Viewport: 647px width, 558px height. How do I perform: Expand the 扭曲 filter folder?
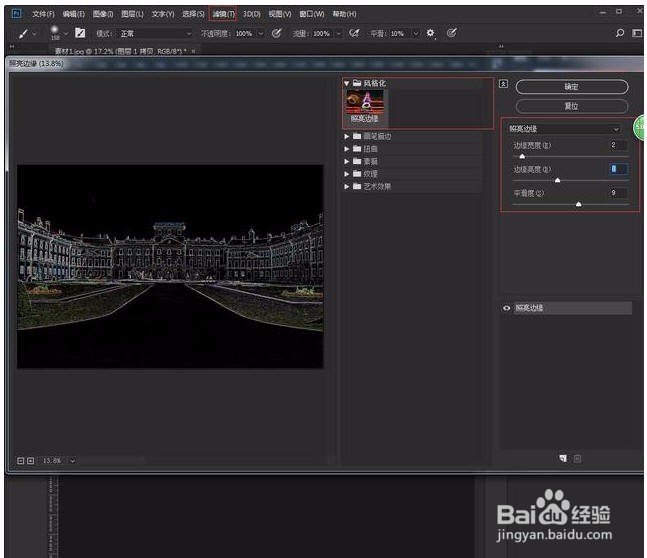pos(347,149)
